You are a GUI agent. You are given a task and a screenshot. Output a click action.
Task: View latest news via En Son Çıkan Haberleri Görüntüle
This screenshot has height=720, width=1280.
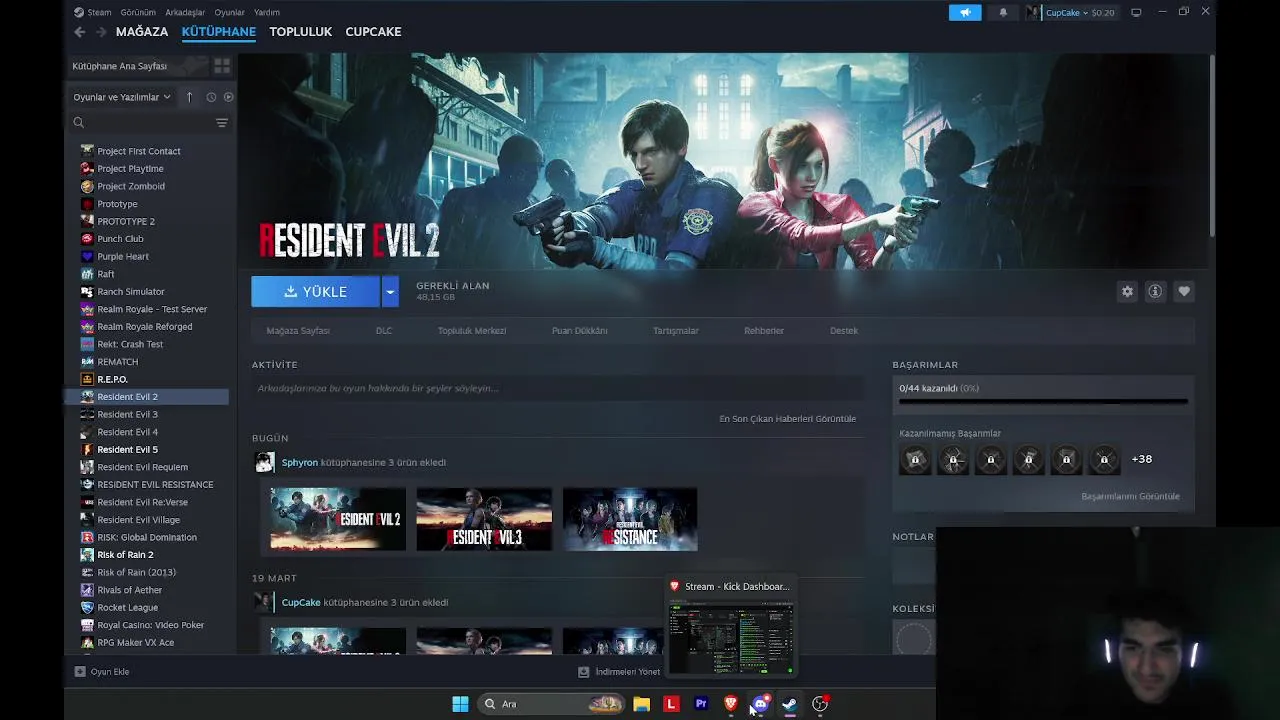[788, 419]
